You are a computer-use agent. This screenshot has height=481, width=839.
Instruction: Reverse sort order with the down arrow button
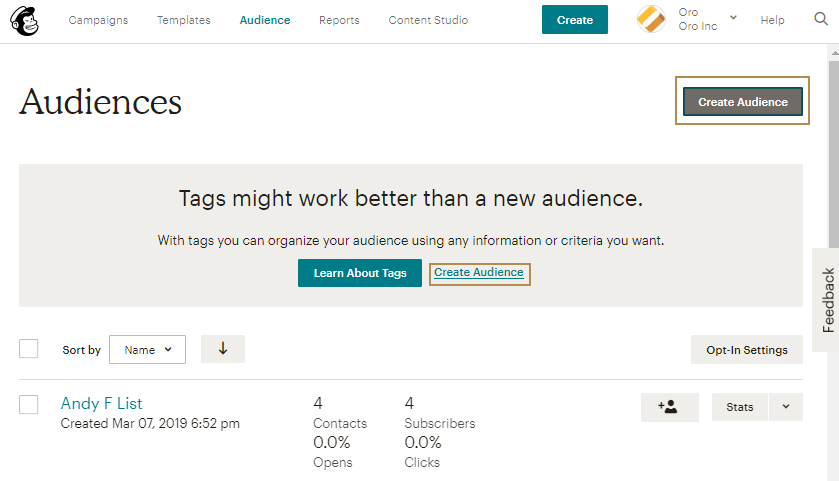(x=223, y=349)
